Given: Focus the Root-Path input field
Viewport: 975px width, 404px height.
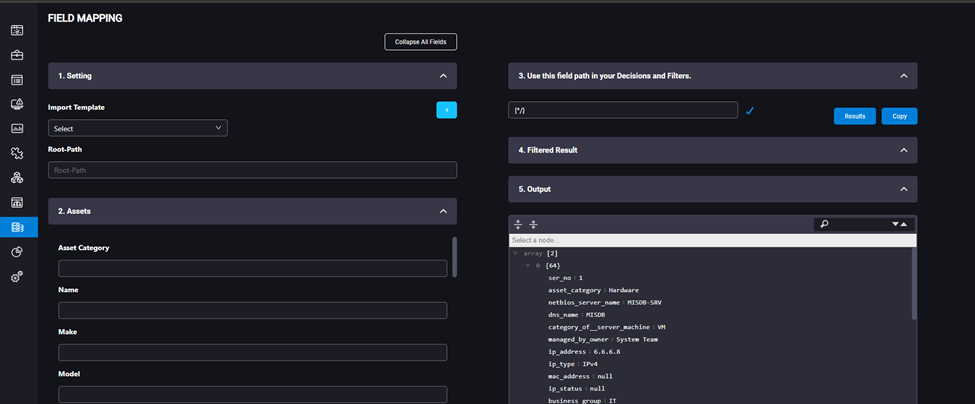Looking at the screenshot, I should click(x=252, y=170).
